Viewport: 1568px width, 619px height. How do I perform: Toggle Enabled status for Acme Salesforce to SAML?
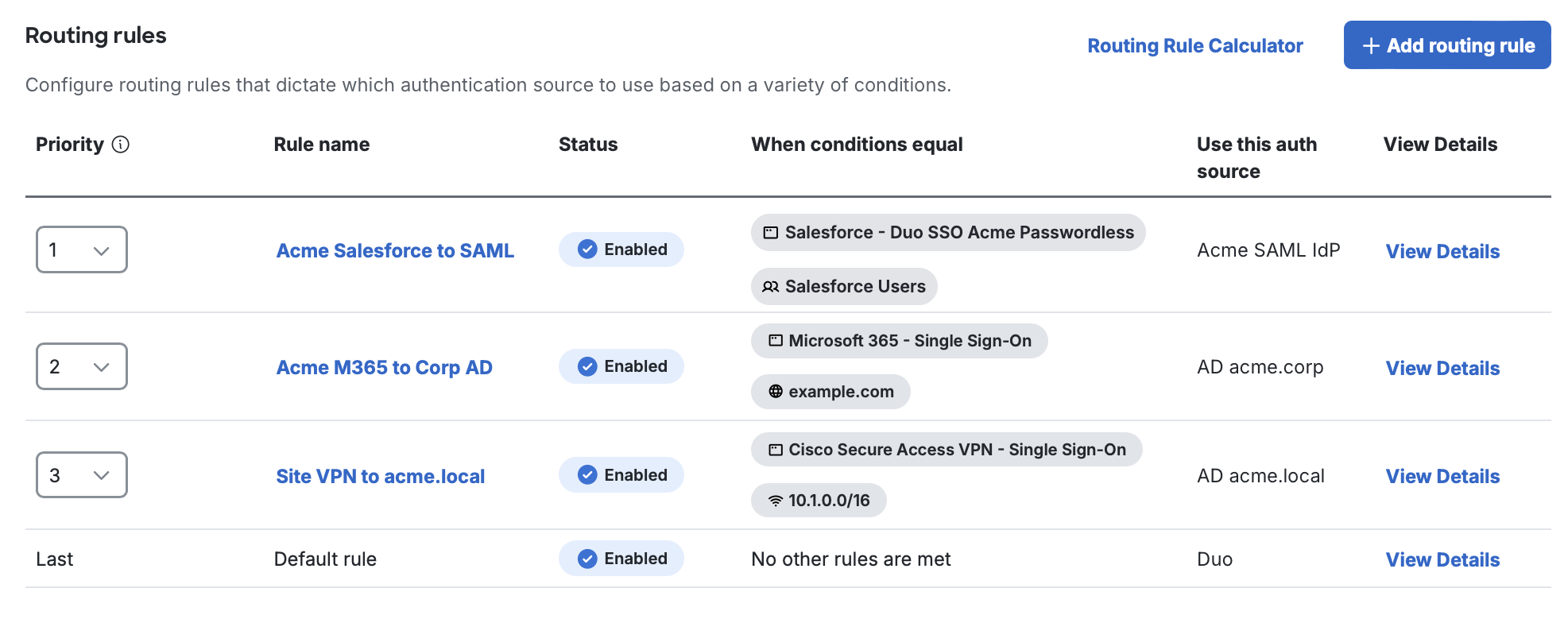click(621, 249)
